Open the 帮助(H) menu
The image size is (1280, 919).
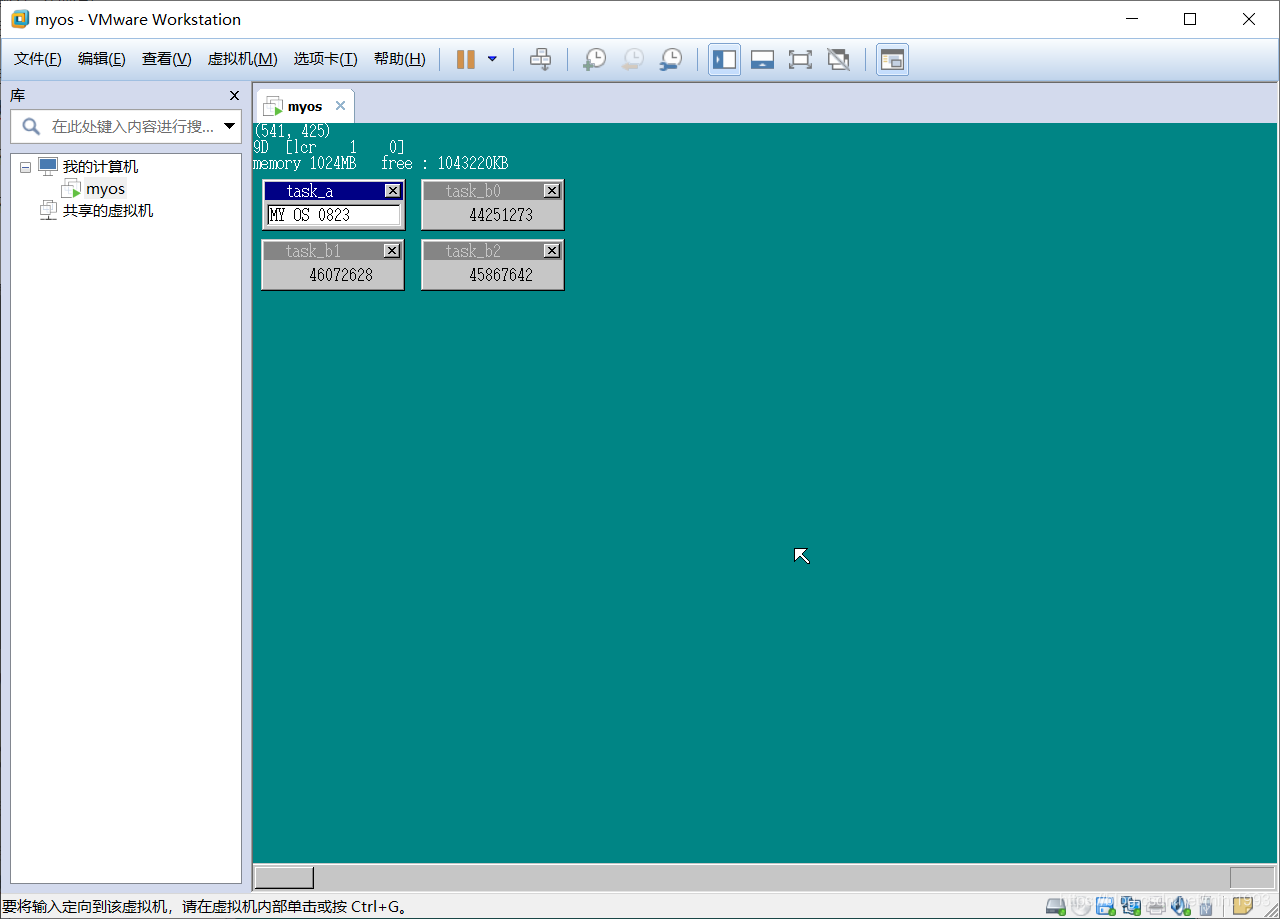[399, 59]
